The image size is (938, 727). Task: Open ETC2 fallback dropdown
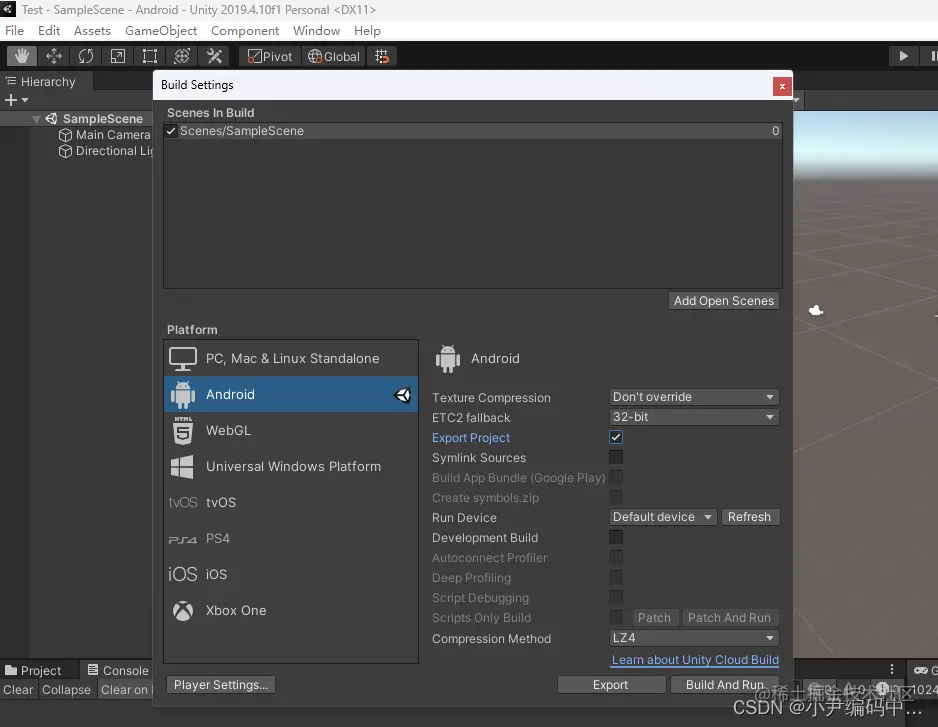click(694, 416)
